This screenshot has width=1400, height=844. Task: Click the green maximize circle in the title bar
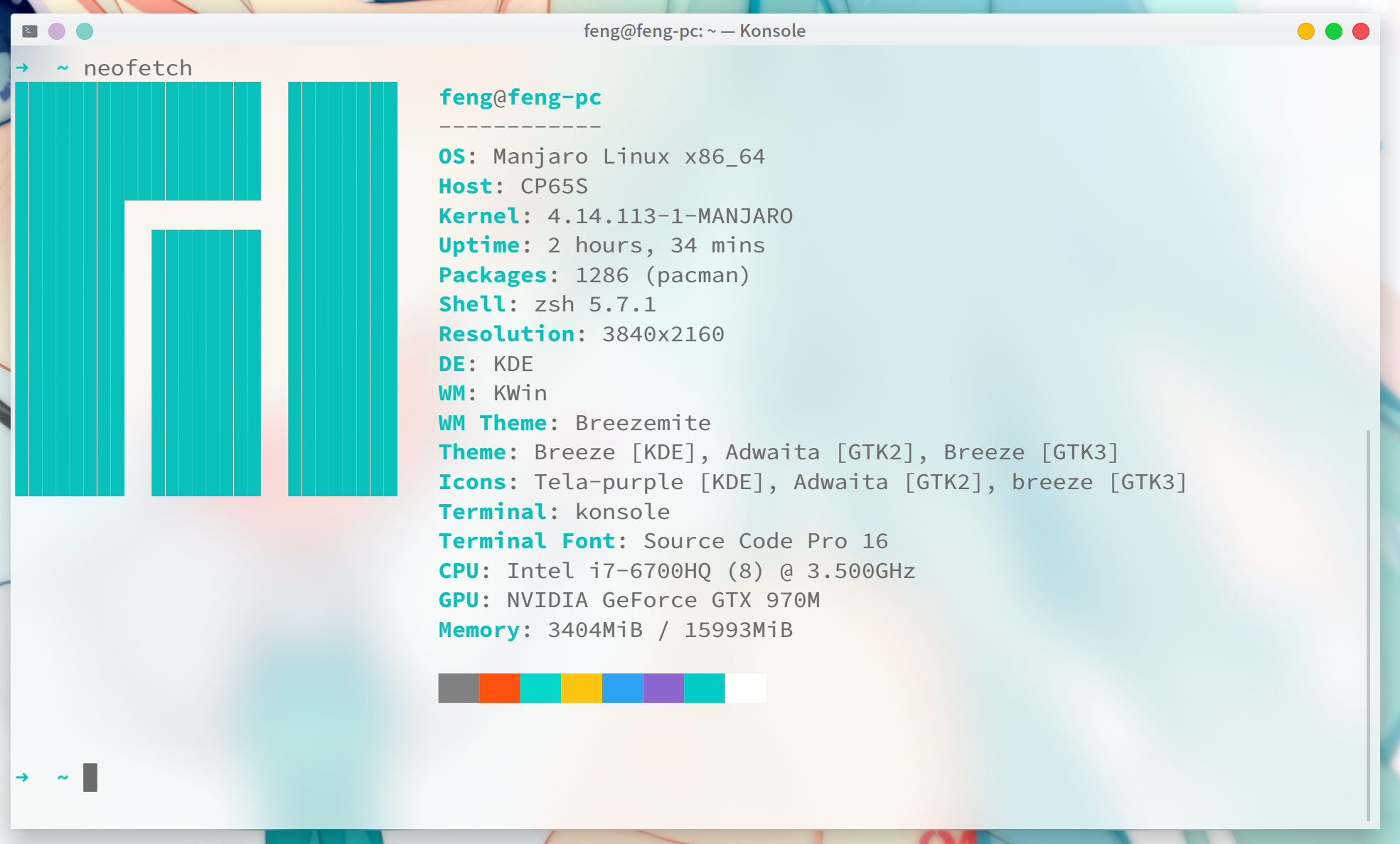1333,31
